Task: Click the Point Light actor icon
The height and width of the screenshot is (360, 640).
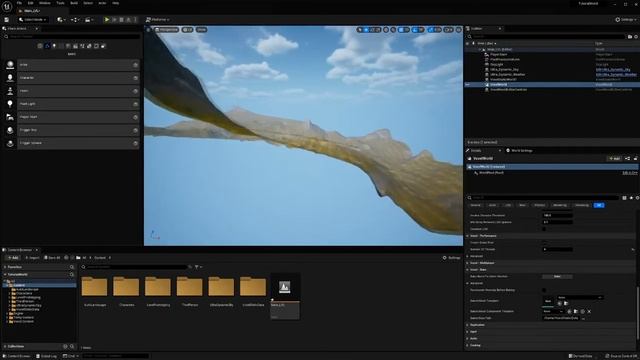Action: (x=10, y=104)
